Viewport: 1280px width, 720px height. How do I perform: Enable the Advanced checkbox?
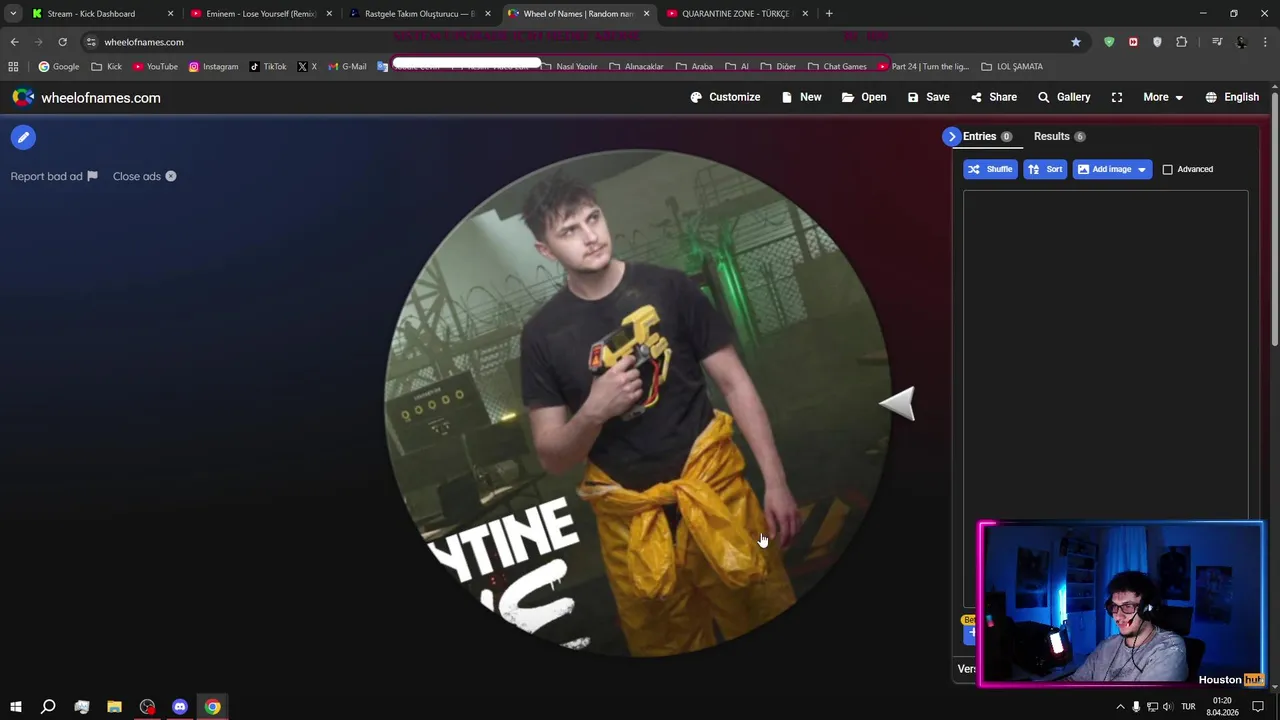click(1167, 169)
